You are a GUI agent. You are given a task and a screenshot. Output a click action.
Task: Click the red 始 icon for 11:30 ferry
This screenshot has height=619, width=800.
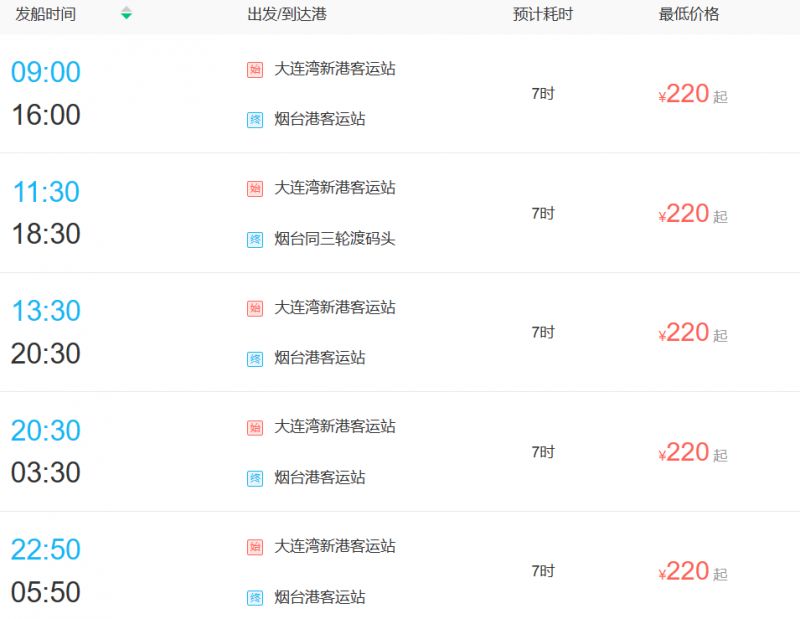tap(255, 189)
